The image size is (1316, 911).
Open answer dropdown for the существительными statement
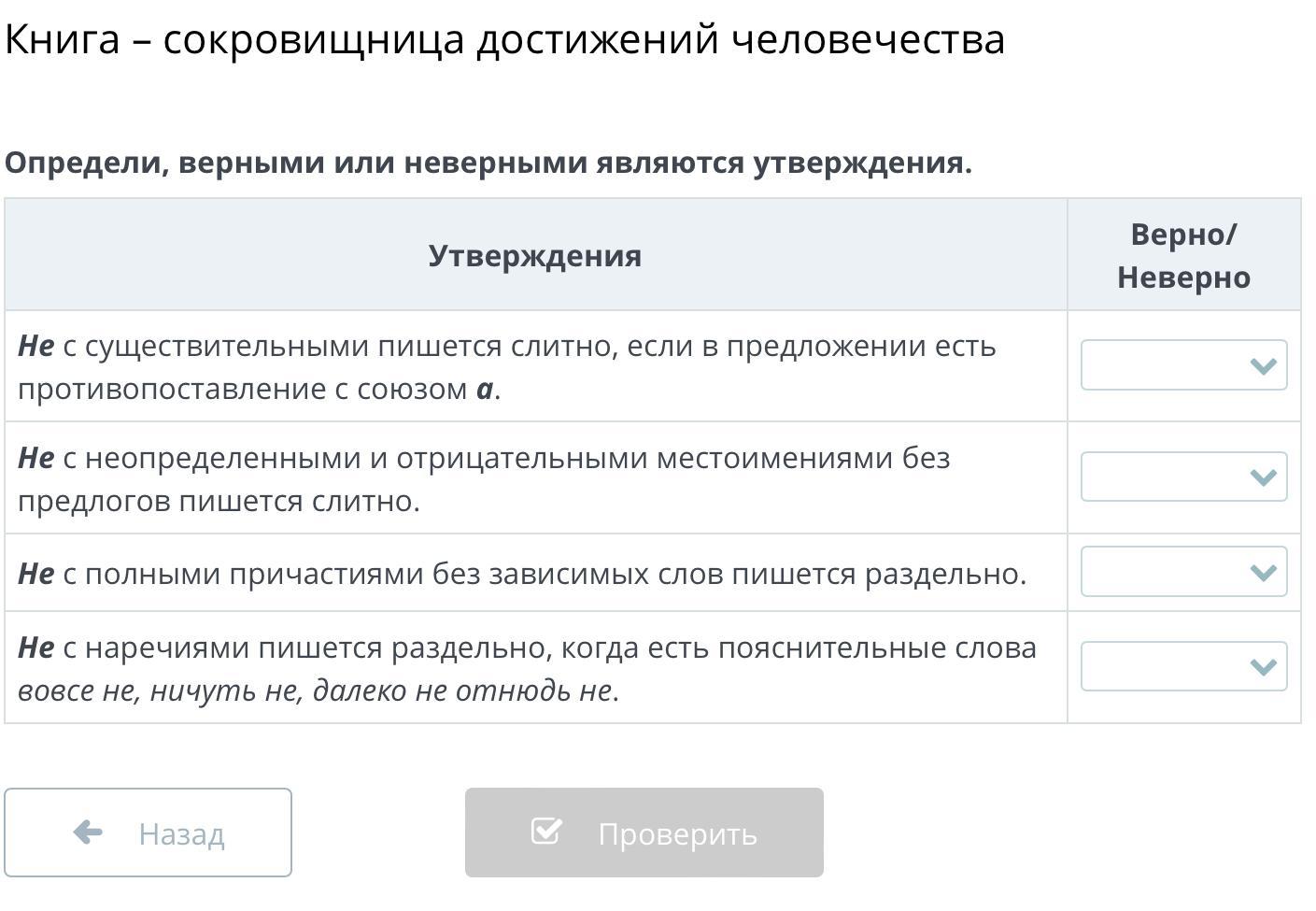pyautogui.click(x=1182, y=365)
